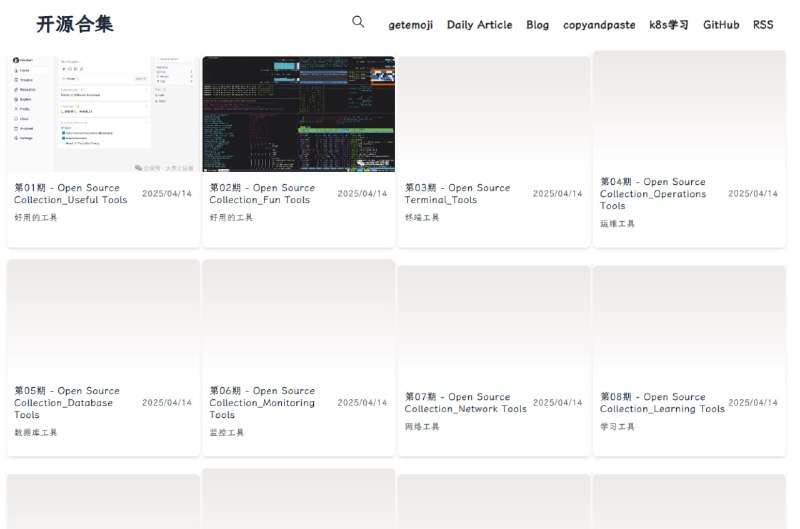Open the 第02期 Fun Tools terminal thumbnail
The height and width of the screenshot is (529, 800).
point(298,114)
